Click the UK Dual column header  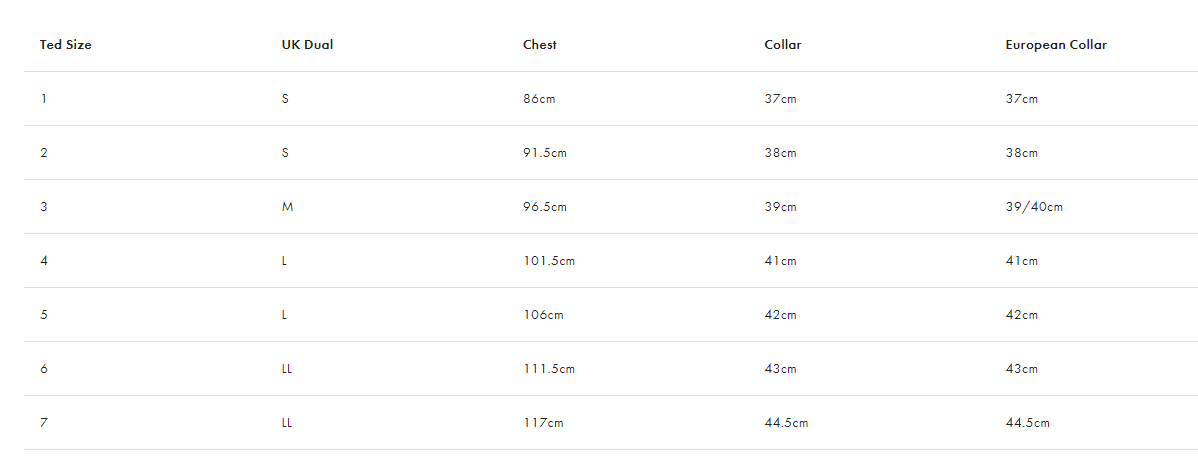pos(307,44)
